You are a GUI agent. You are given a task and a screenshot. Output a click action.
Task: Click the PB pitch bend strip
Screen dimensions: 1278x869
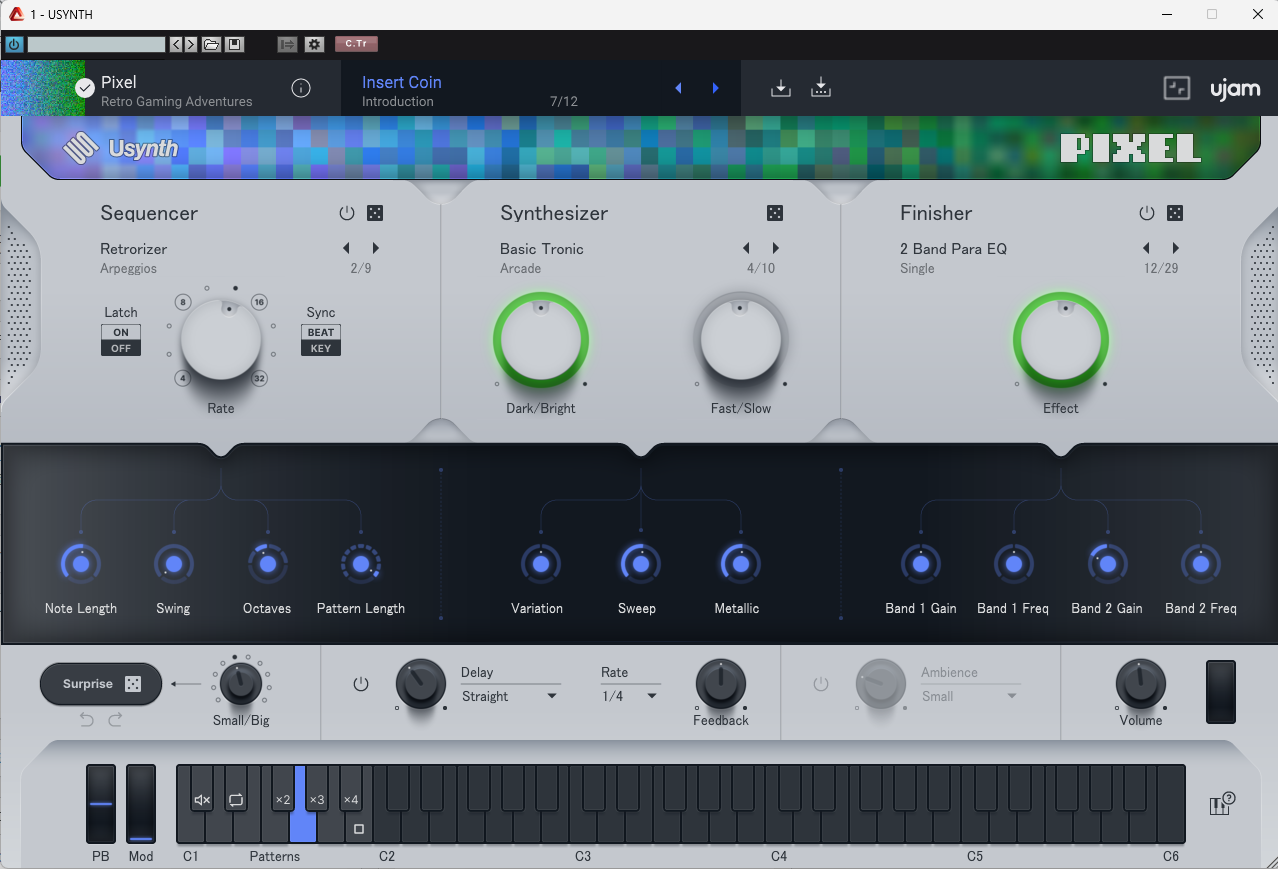click(101, 804)
